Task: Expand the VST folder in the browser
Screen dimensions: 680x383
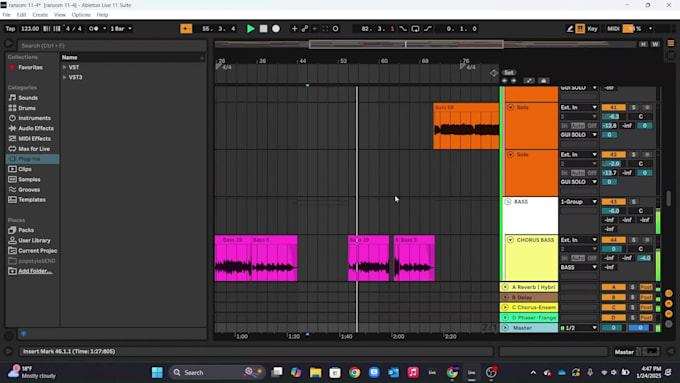Action: [x=64, y=67]
